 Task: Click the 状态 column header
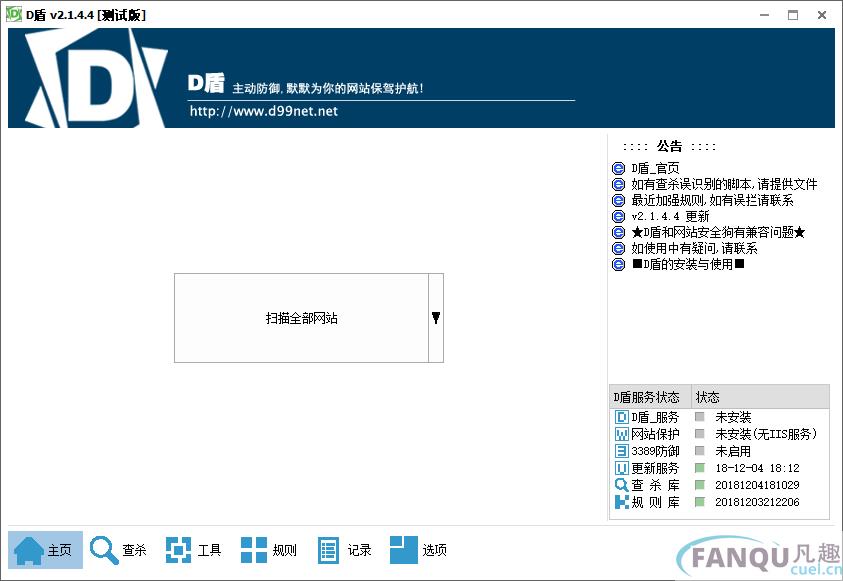[760, 397]
